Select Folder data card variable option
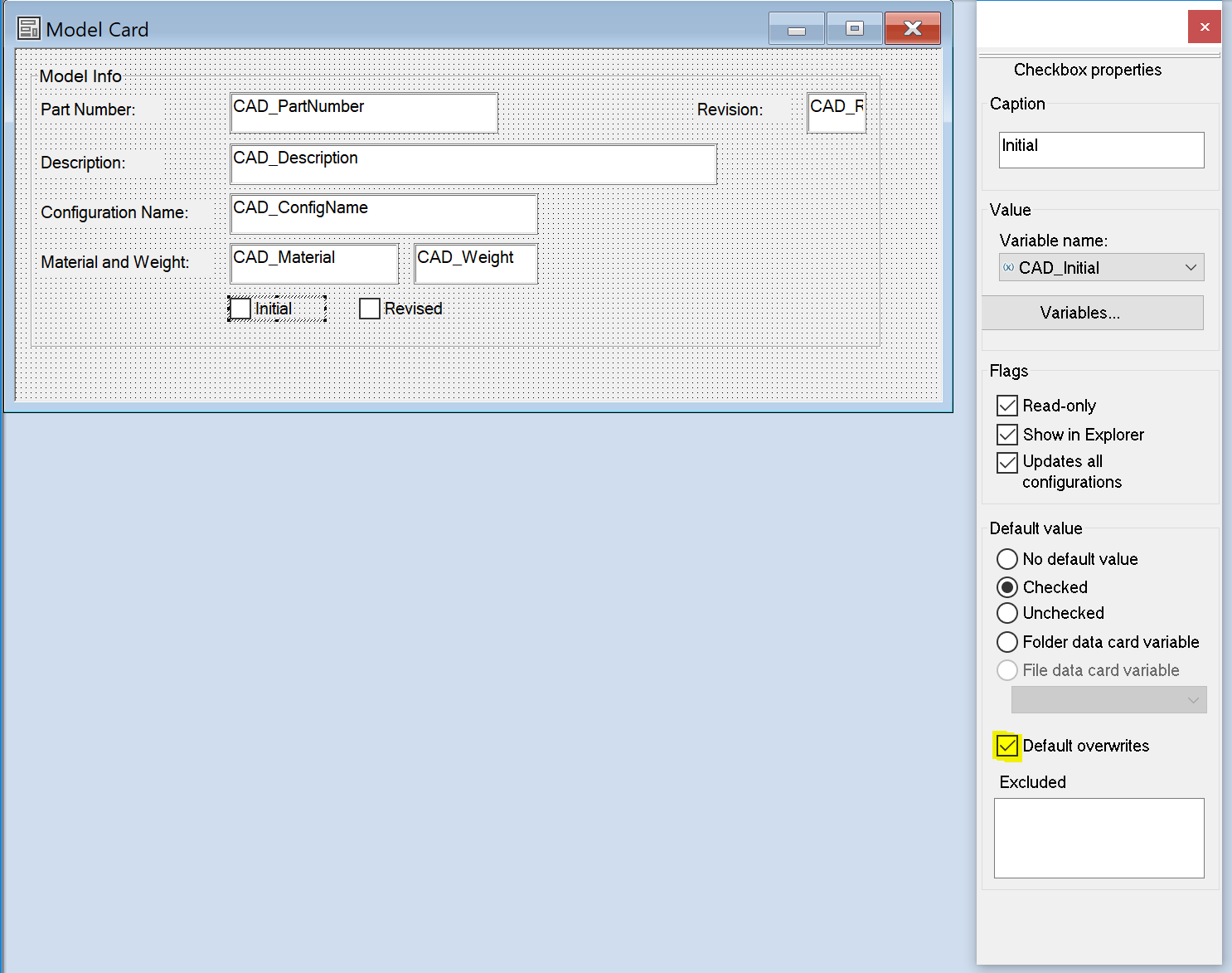Viewport: 1232px width, 973px height. pyautogui.click(x=1007, y=642)
